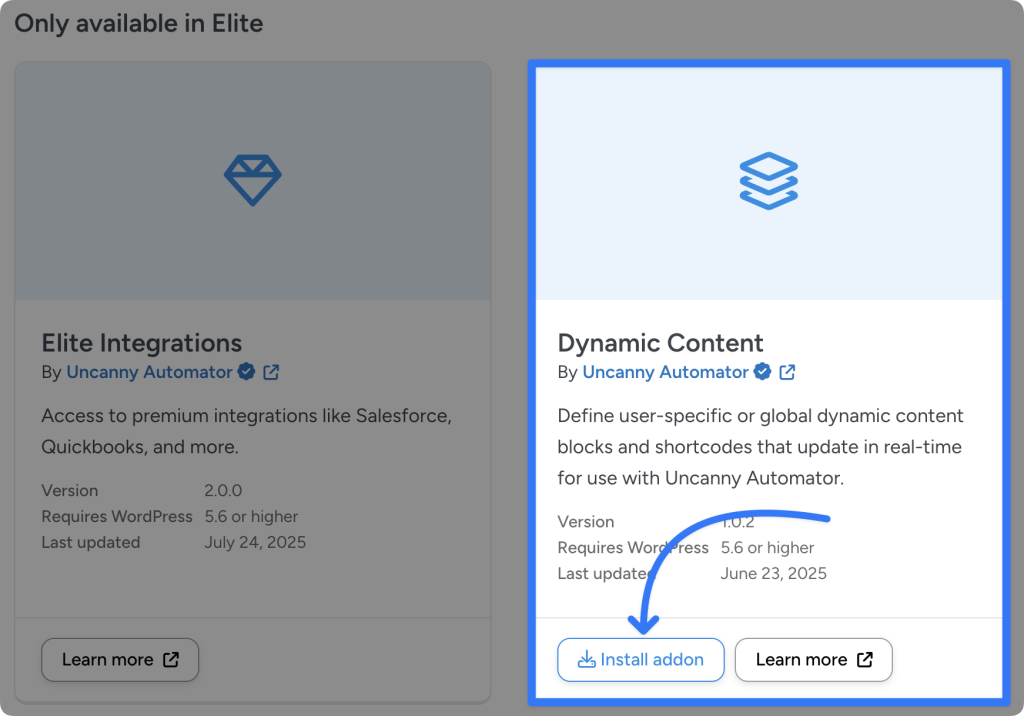1024x716 pixels.
Task: Click Learn more on the Dynamic Content card
Action: point(813,659)
